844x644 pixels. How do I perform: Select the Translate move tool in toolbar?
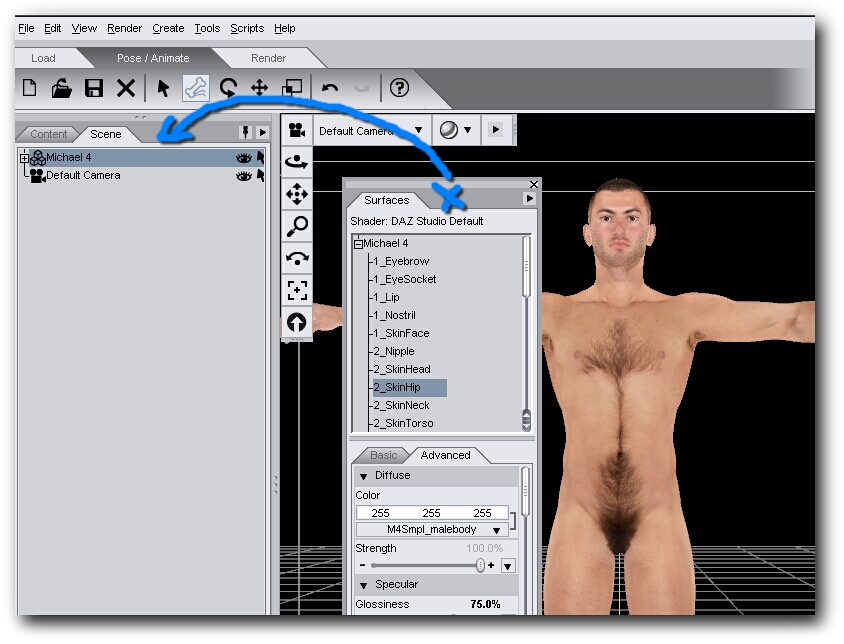coord(259,87)
